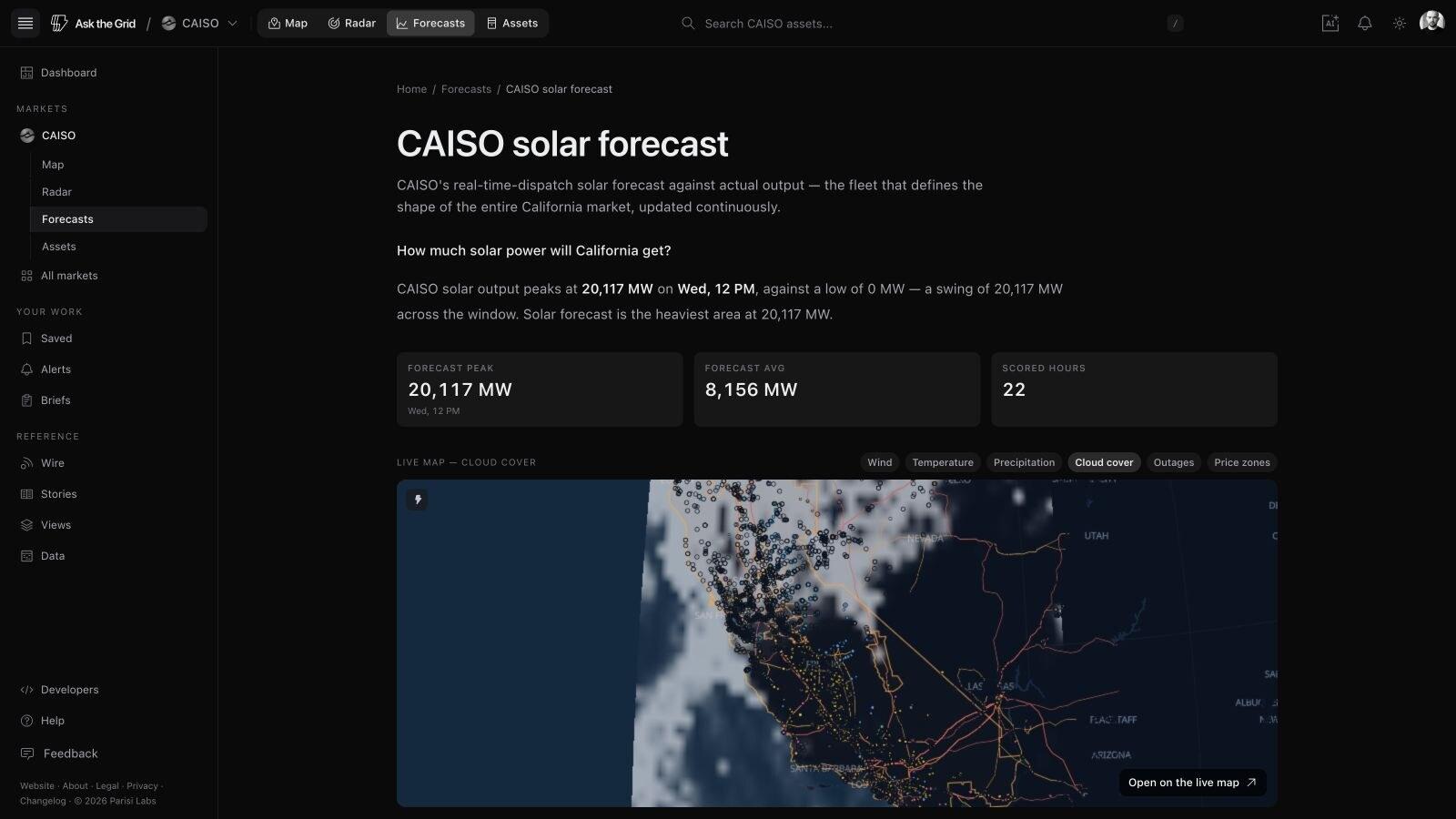Click the All markets grid icon

pos(26,276)
